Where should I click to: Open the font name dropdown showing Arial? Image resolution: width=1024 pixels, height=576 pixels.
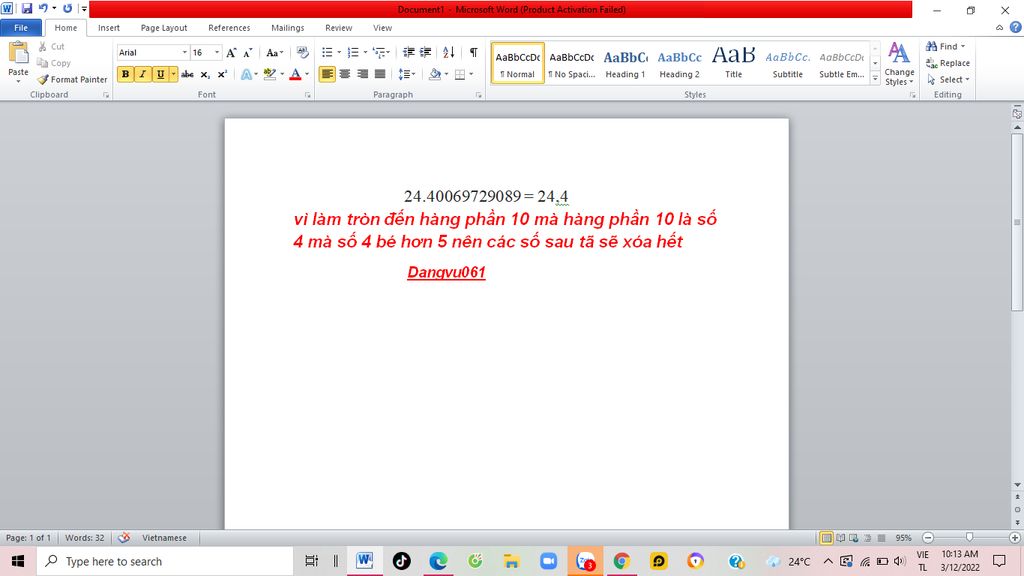coord(184,52)
